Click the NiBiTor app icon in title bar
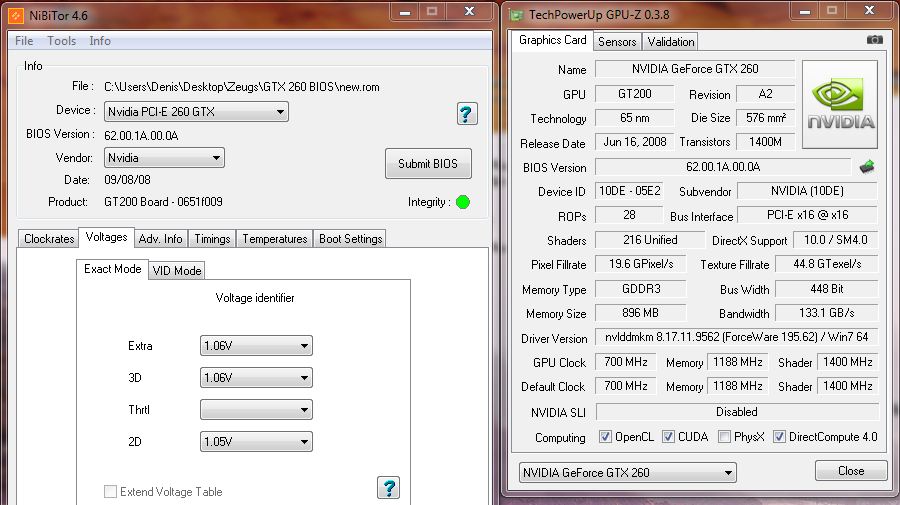The image size is (900, 505). coord(16,15)
